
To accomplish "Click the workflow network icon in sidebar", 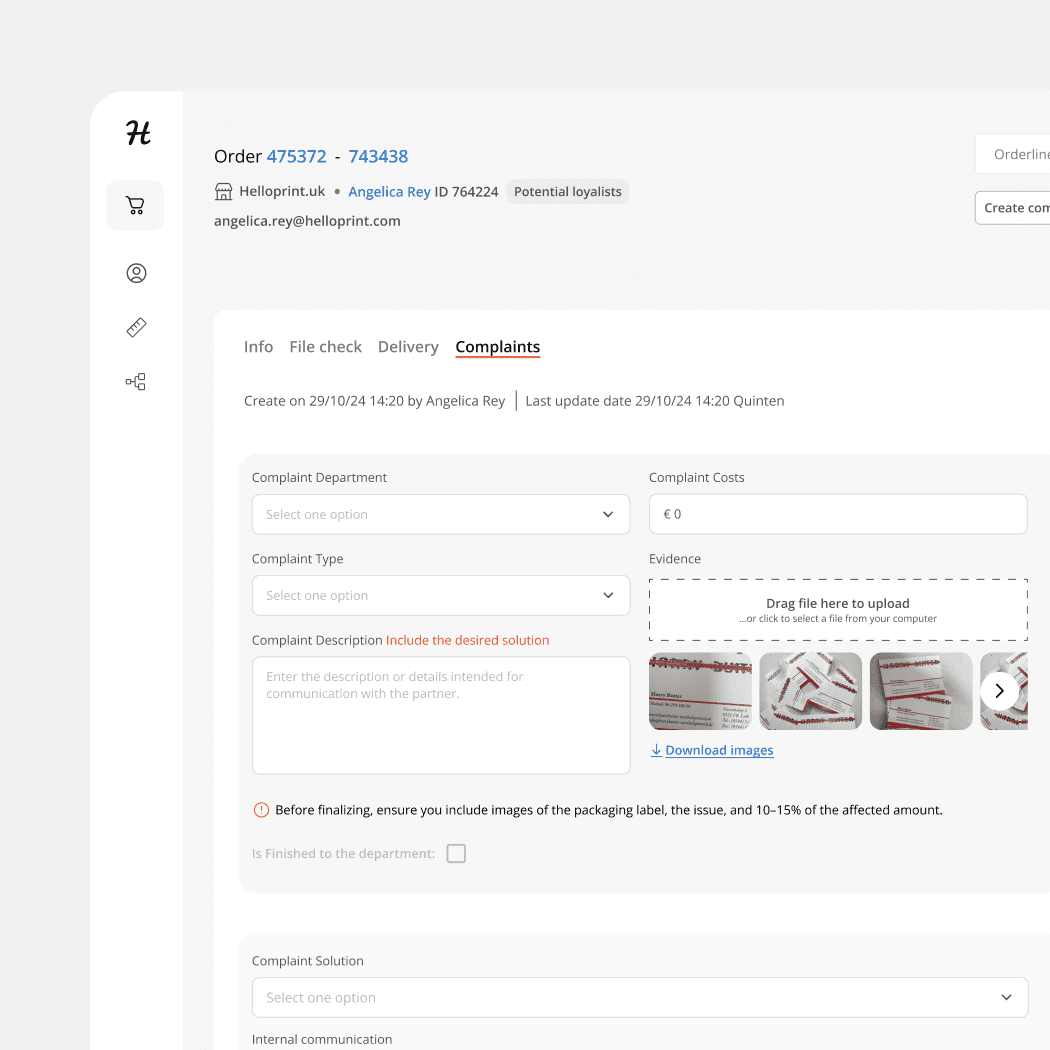I will (x=136, y=381).
